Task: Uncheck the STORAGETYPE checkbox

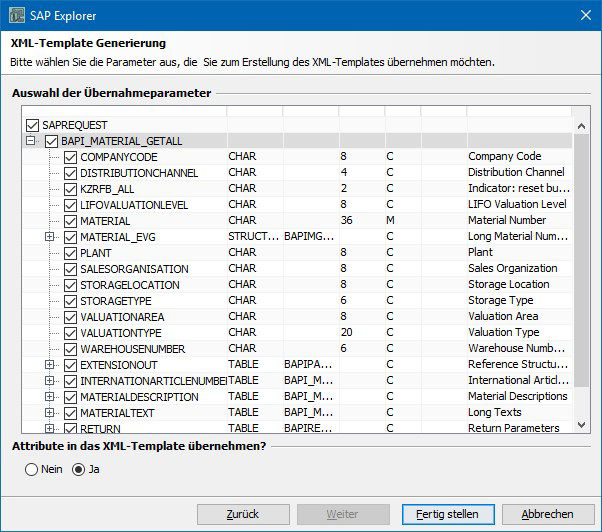Action: [x=70, y=301]
